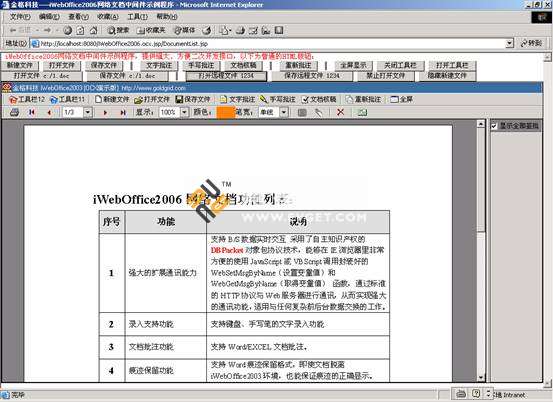This screenshot has height=402, width=553.
Task: Click the 文档核稿 HTML button
Action: (x=243, y=65)
